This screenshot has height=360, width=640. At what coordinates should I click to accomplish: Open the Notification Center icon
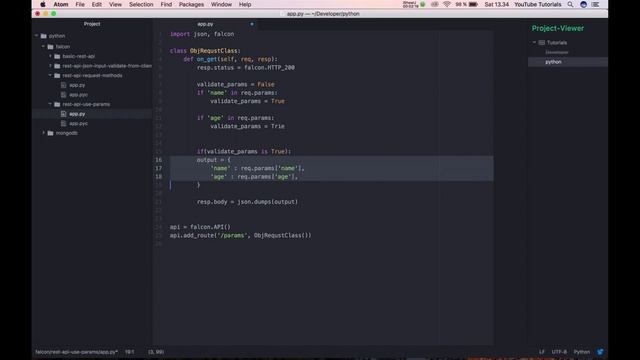click(596, 4)
